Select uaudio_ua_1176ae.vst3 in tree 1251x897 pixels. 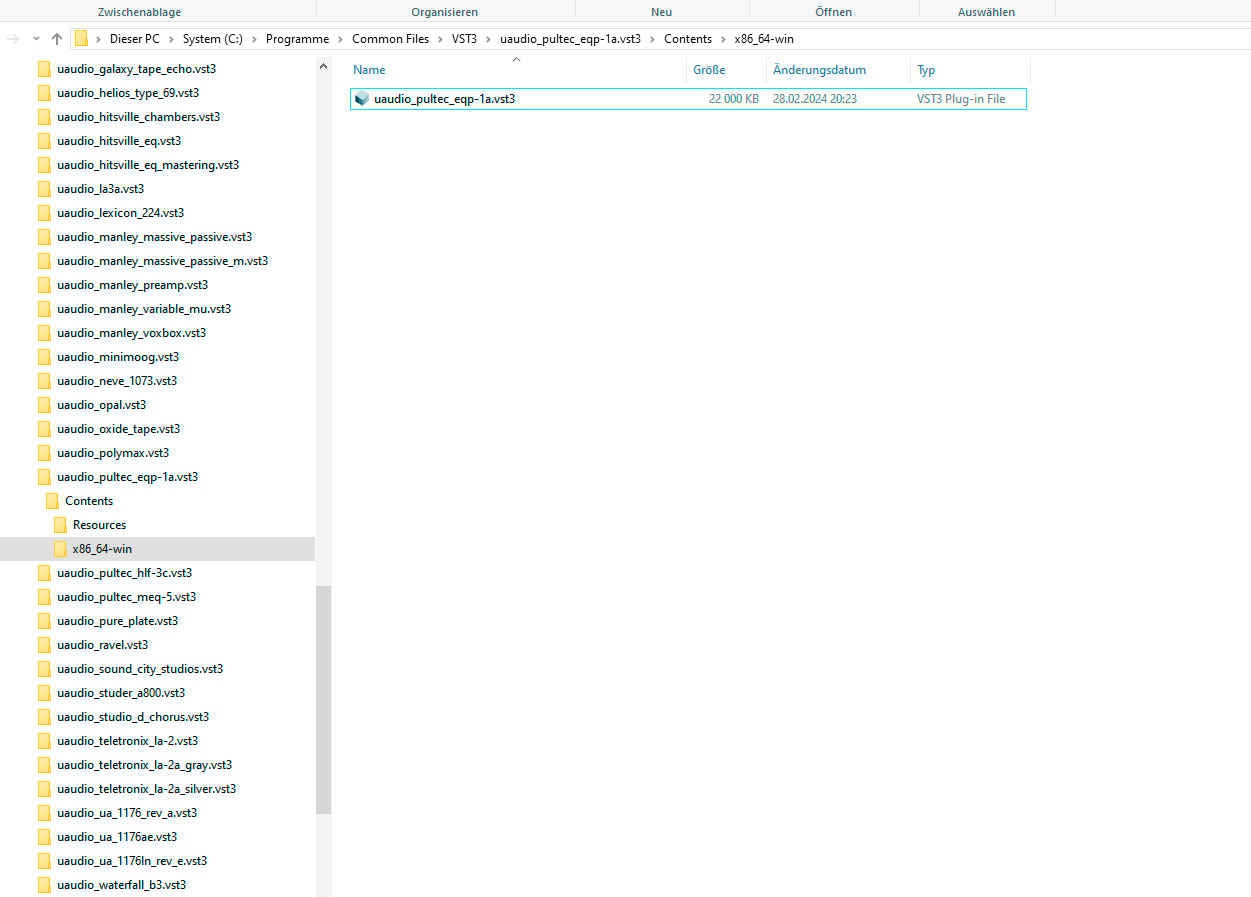pyautogui.click(x=117, y=837)
